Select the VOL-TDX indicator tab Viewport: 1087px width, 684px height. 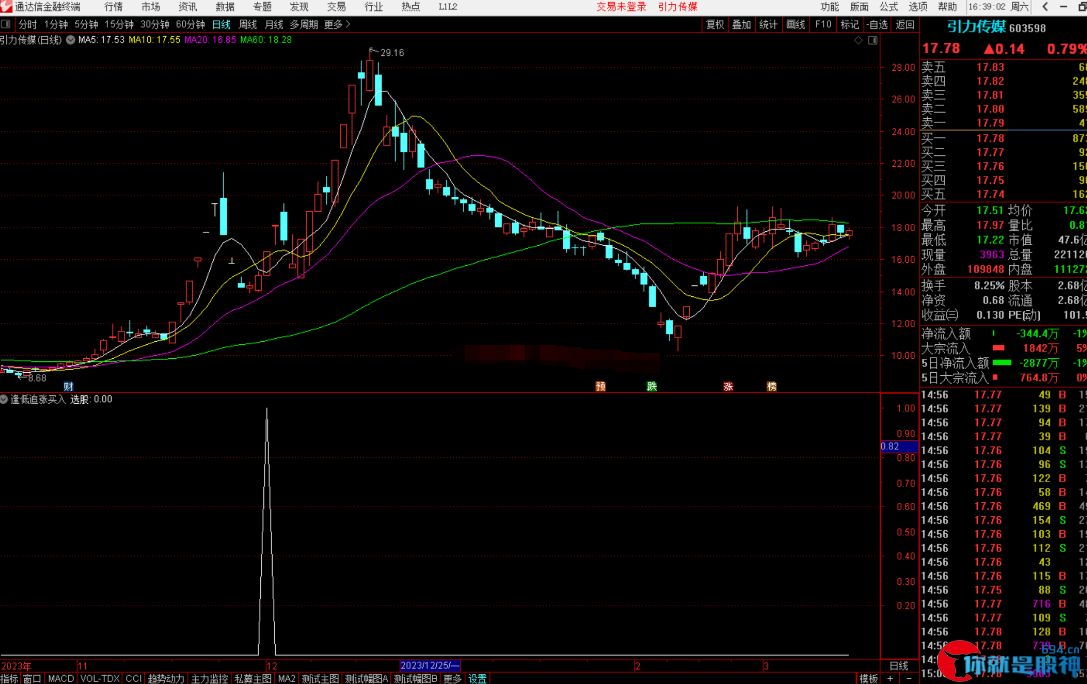pos(100,678)
